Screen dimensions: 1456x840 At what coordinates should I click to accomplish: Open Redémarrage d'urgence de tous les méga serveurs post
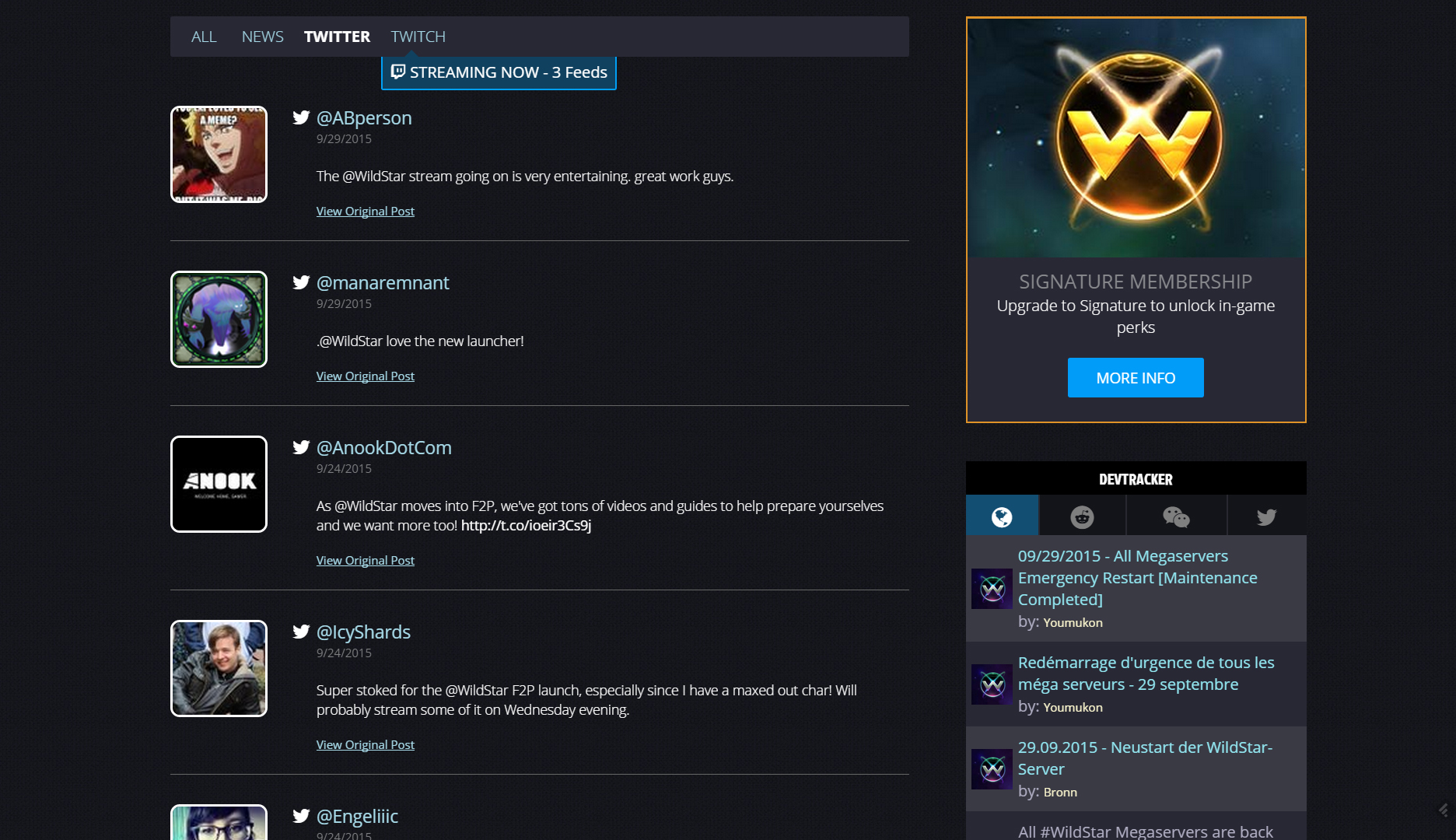pos(1146,674)
